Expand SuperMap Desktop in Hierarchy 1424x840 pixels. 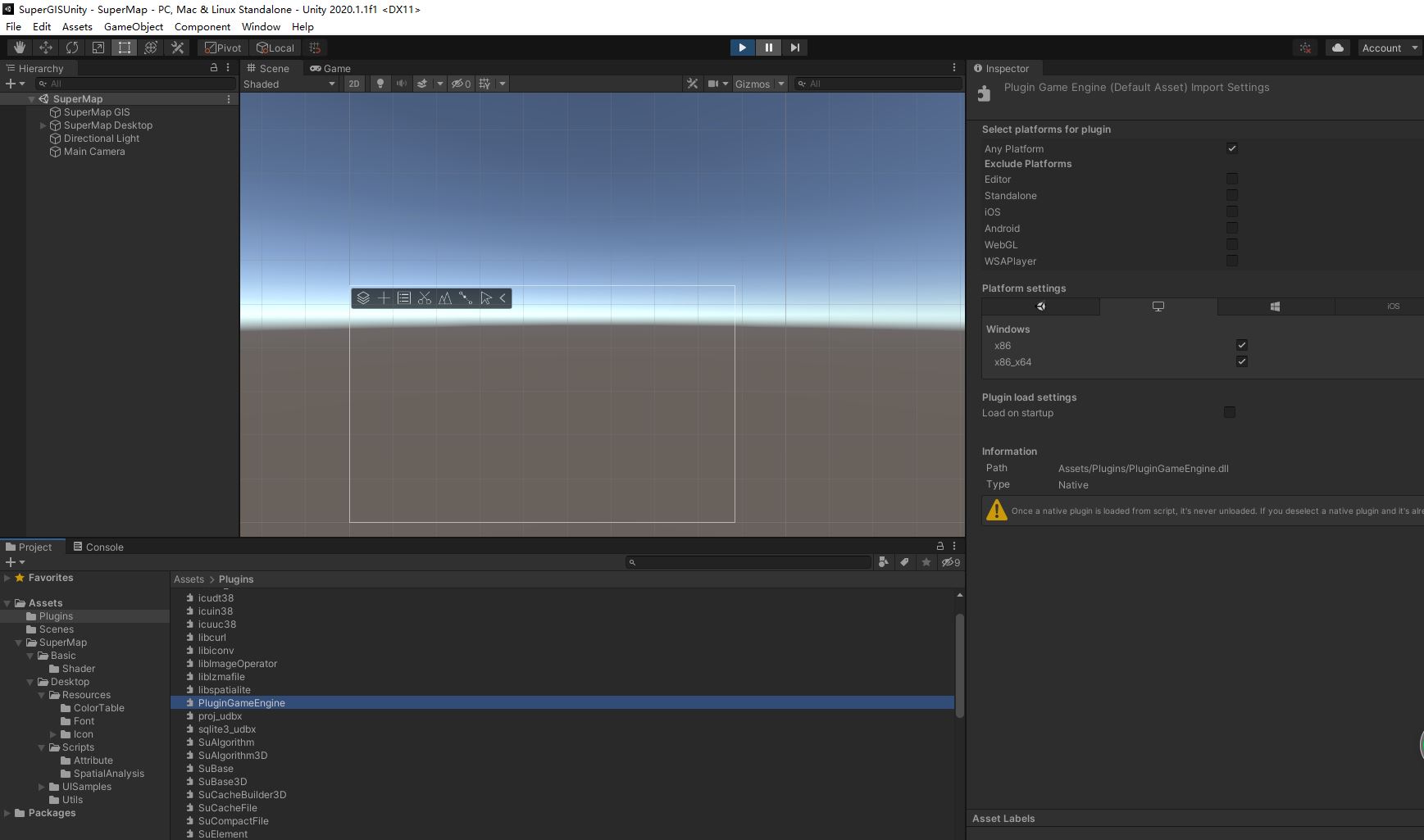click(x=43, y=125)
